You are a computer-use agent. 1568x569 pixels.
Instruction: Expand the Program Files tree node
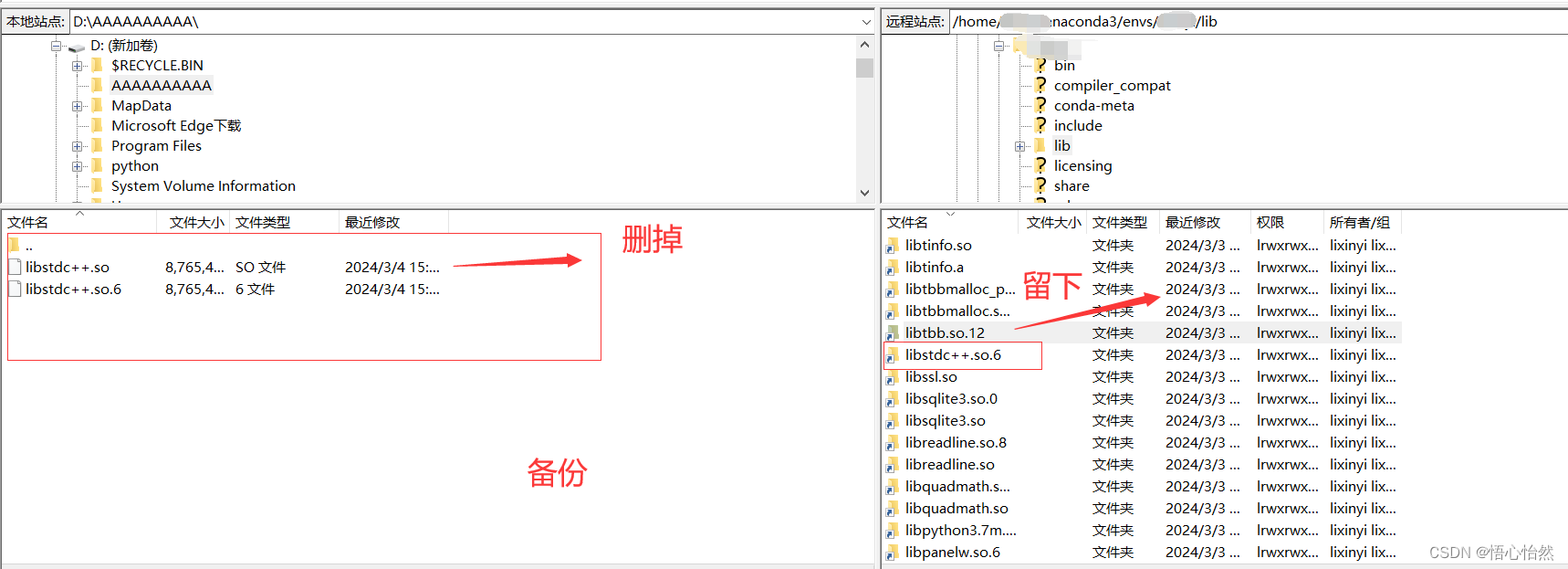tap(77, 146)
